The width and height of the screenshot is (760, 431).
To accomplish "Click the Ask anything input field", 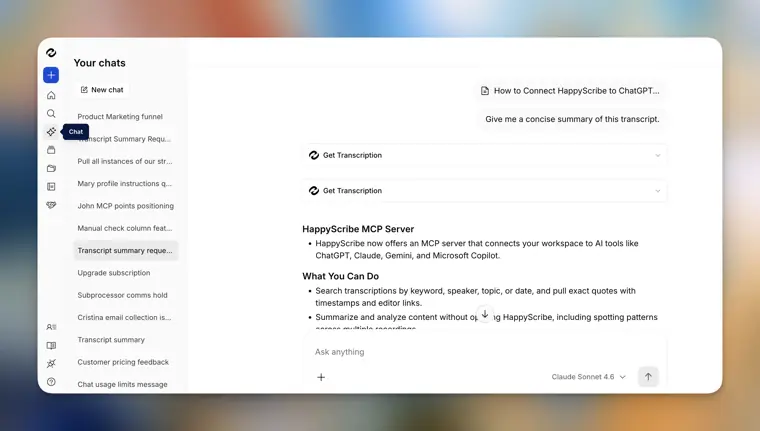I will [485, 352].
